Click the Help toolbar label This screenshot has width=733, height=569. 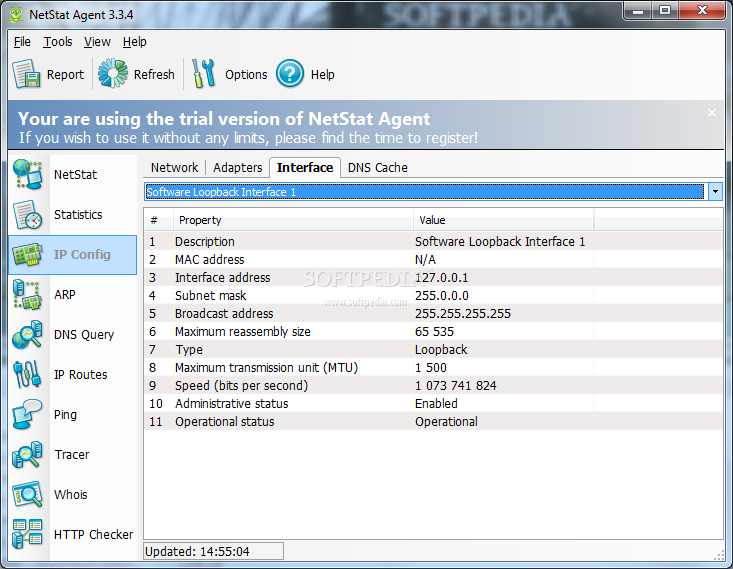(x=323, y=75)
